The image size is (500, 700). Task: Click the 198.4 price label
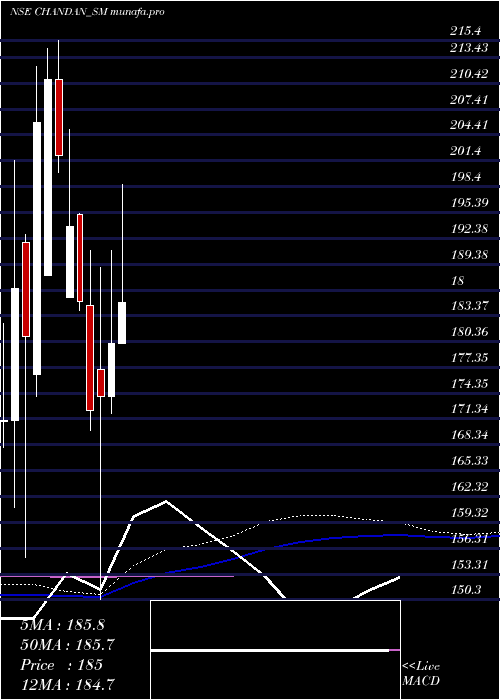coord(466,177)
